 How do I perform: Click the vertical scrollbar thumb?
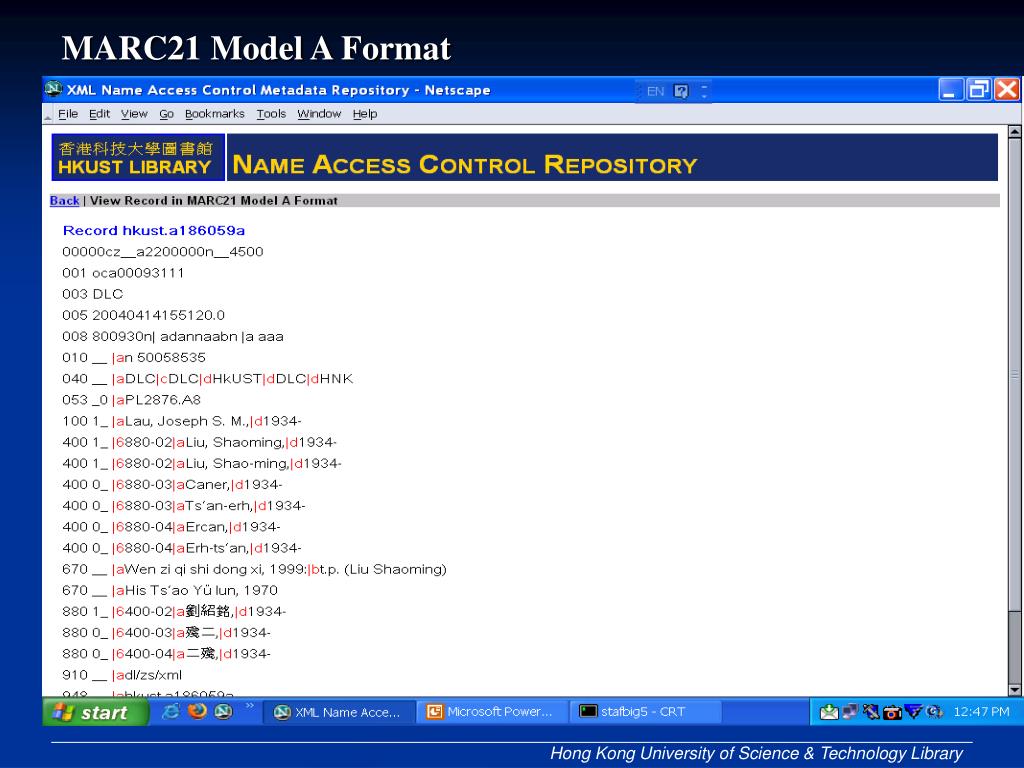coord(1014,376)
